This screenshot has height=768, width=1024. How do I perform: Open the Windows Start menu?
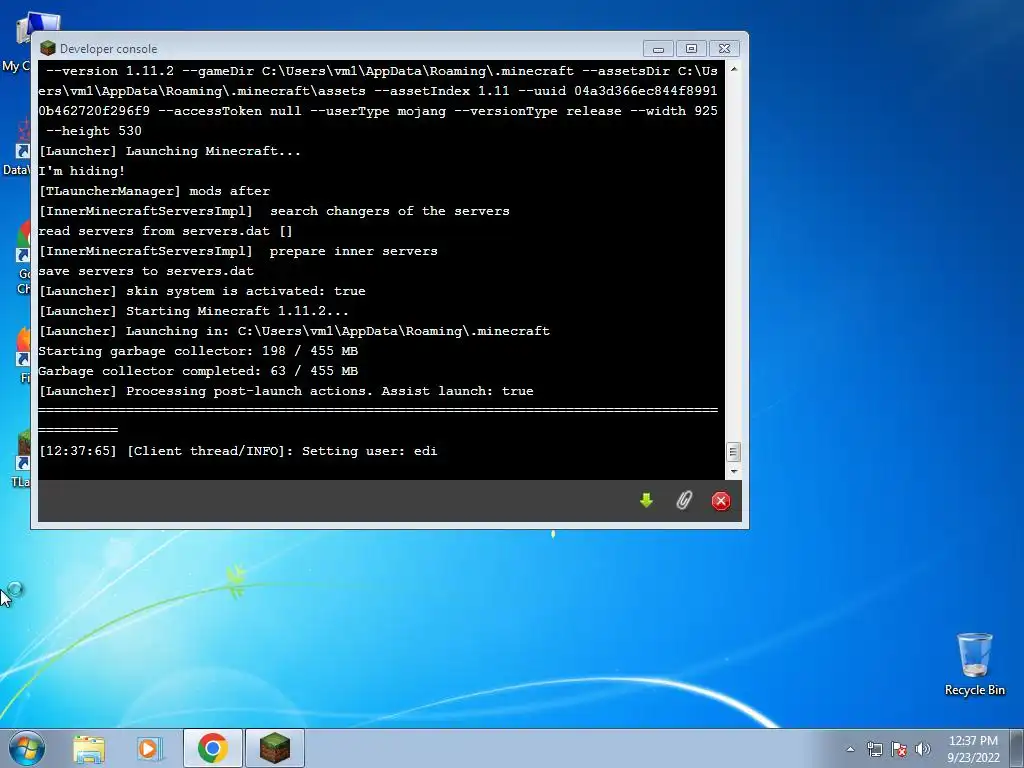coord(27,748)
